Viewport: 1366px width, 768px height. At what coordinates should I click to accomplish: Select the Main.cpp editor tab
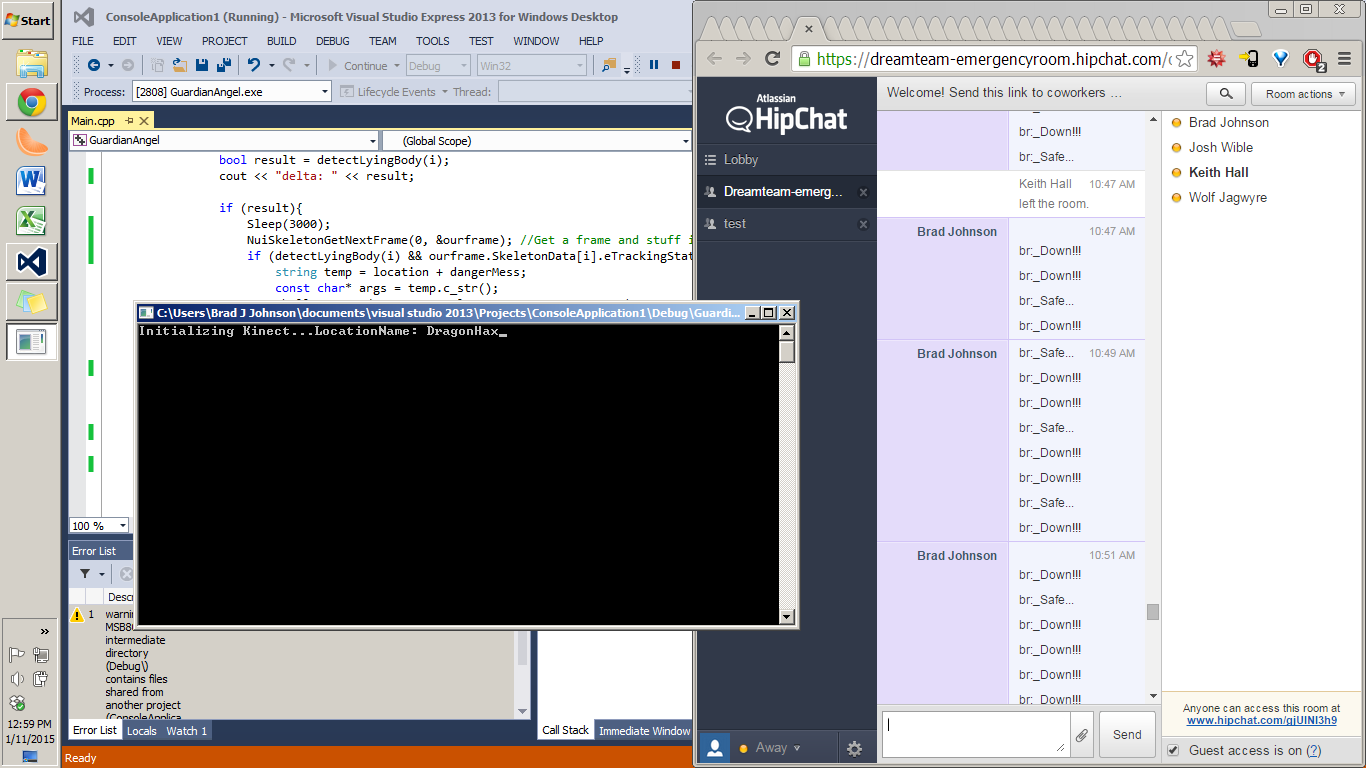pyautogui.click(x=93, y=121)
